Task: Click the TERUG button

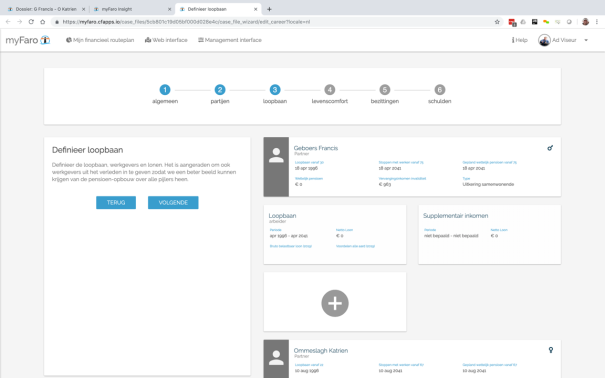Action: coord(116,202)
